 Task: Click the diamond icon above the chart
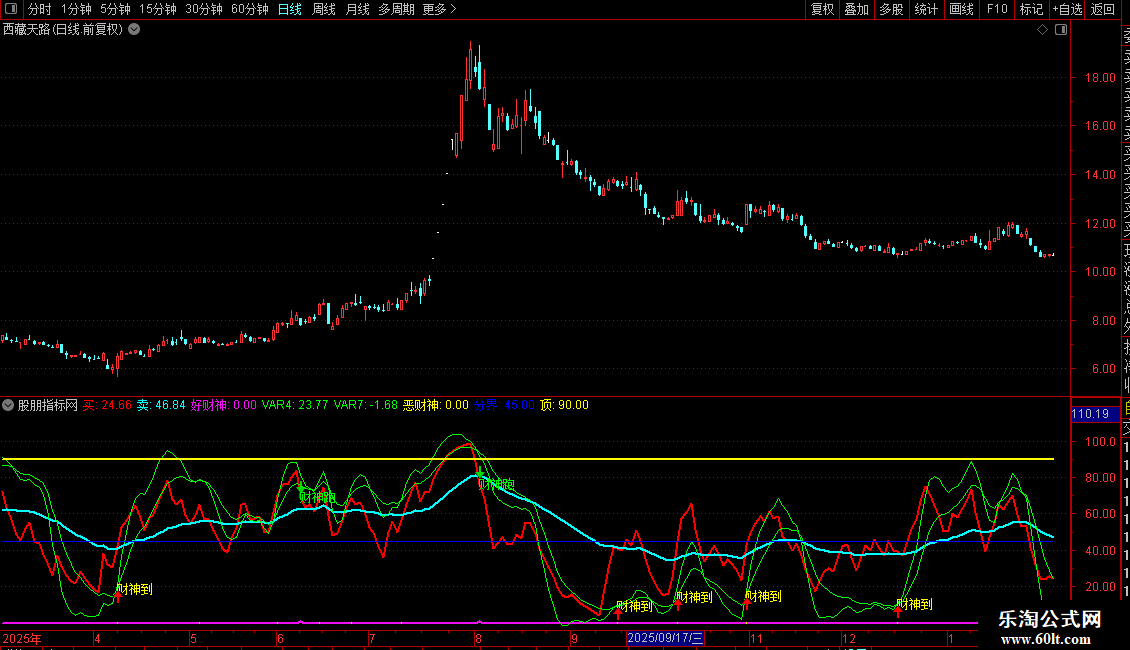(1042, 30)
